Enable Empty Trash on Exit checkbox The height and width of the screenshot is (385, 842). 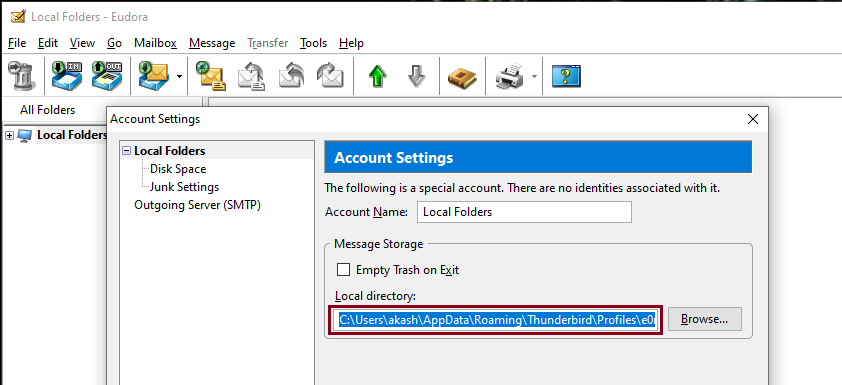[x=343, y=270]
